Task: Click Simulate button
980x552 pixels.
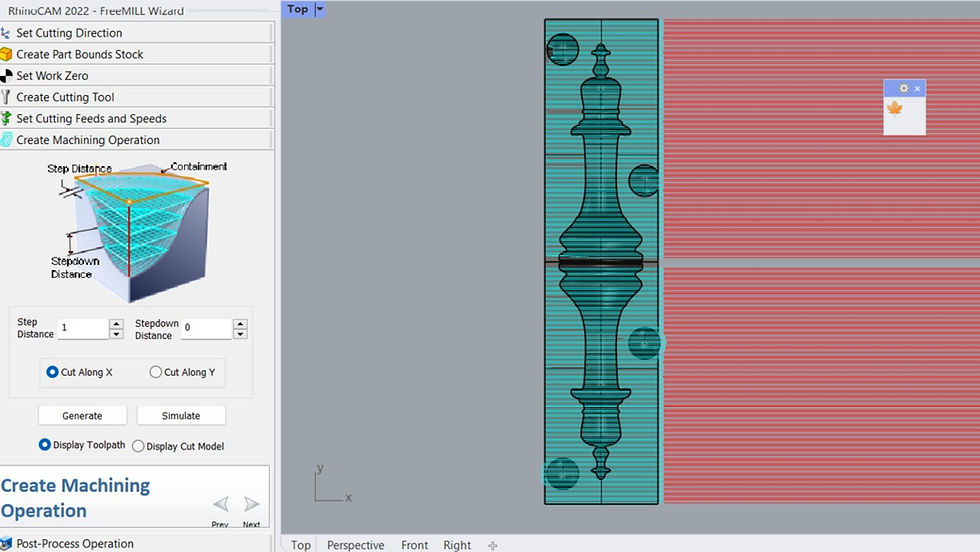Action: coord(181,416)
